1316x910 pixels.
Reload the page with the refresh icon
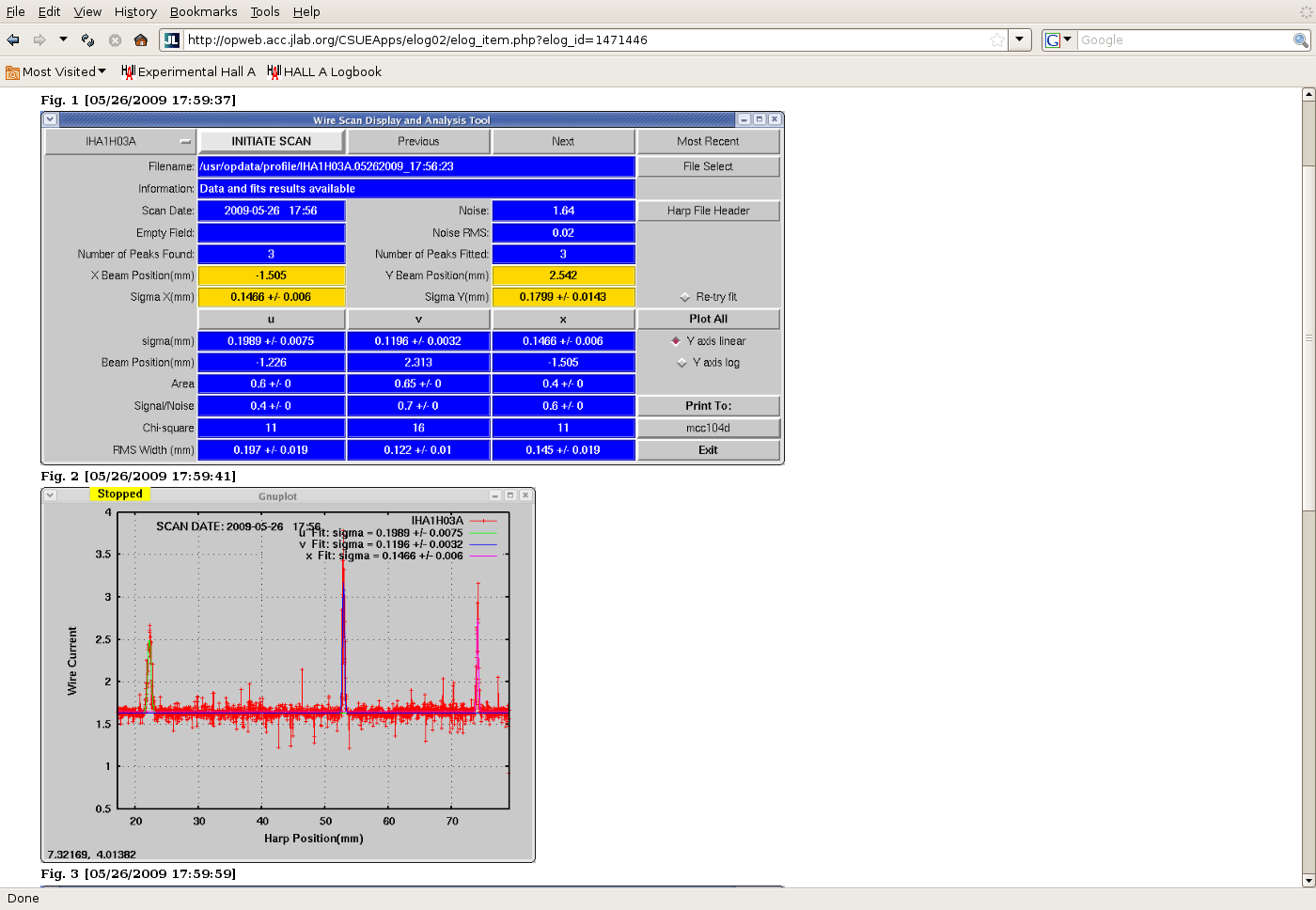pyautogui.click(x=87, y=39)
